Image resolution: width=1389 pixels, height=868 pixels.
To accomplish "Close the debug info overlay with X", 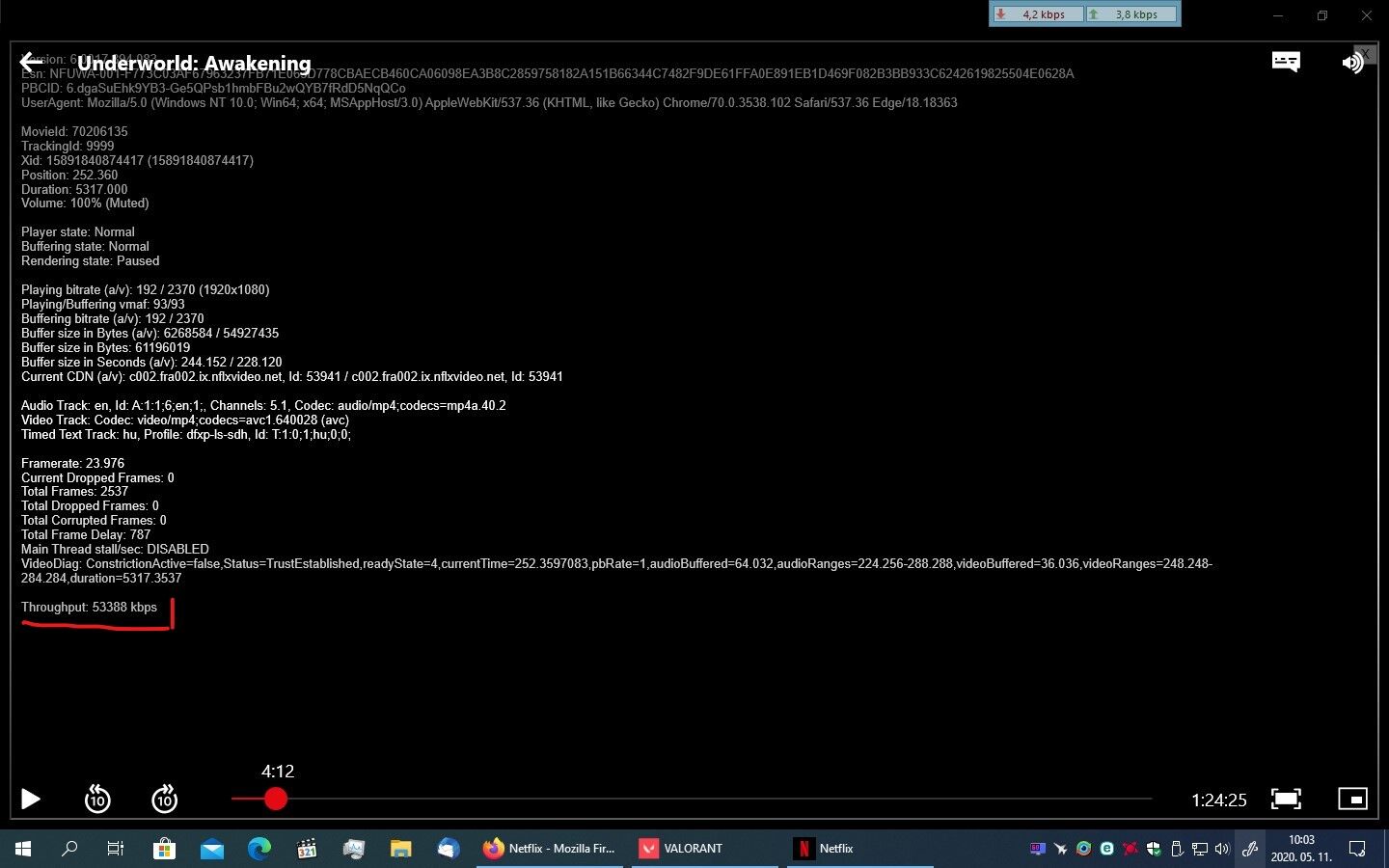I will [x=1365, y=54].
